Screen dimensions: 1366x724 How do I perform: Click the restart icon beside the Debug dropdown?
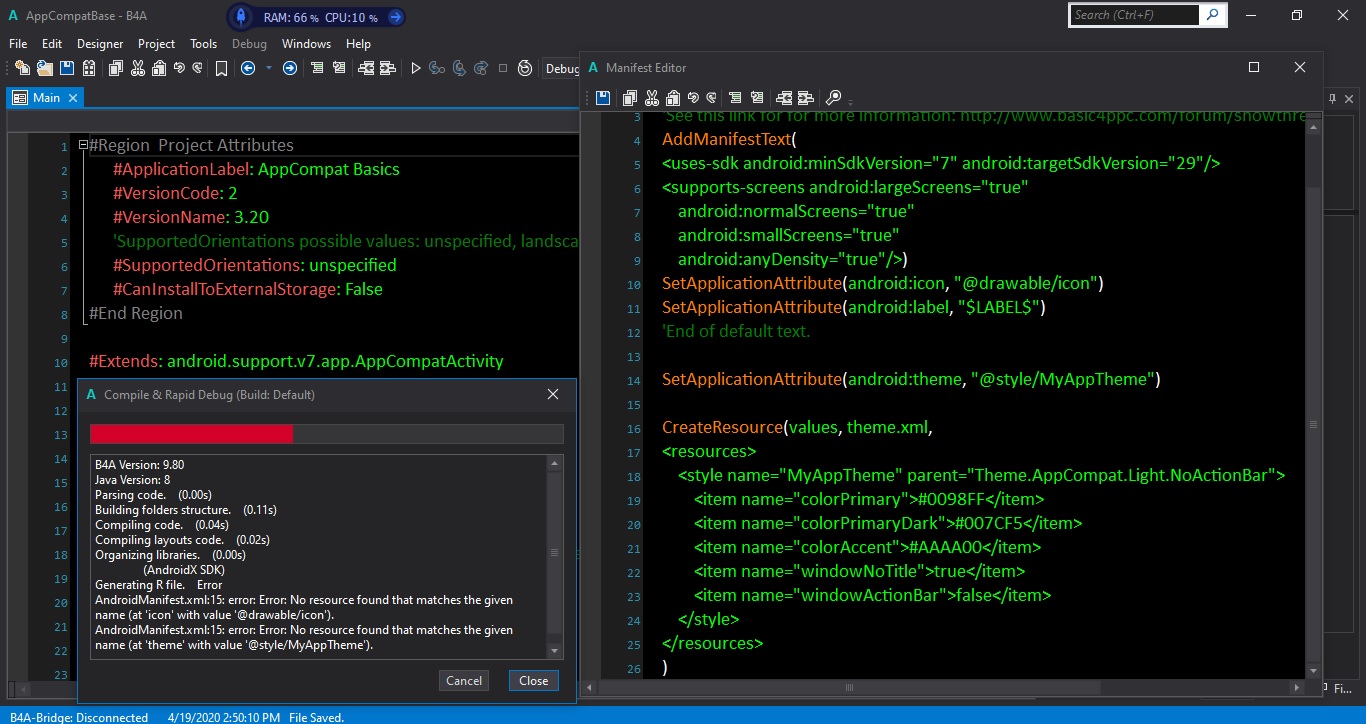click(526, 69)
